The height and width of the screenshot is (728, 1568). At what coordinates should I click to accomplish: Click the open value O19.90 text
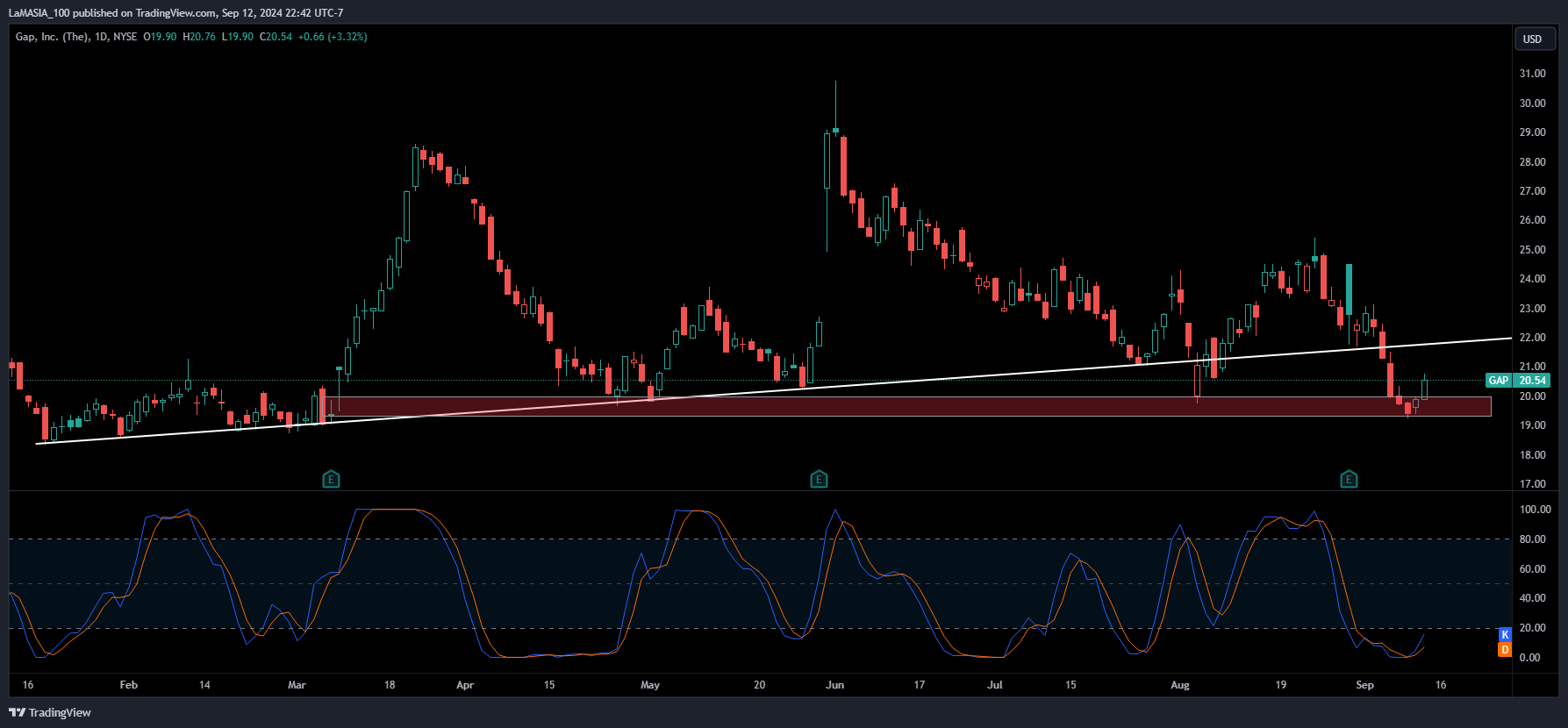(x=160, y=37)
